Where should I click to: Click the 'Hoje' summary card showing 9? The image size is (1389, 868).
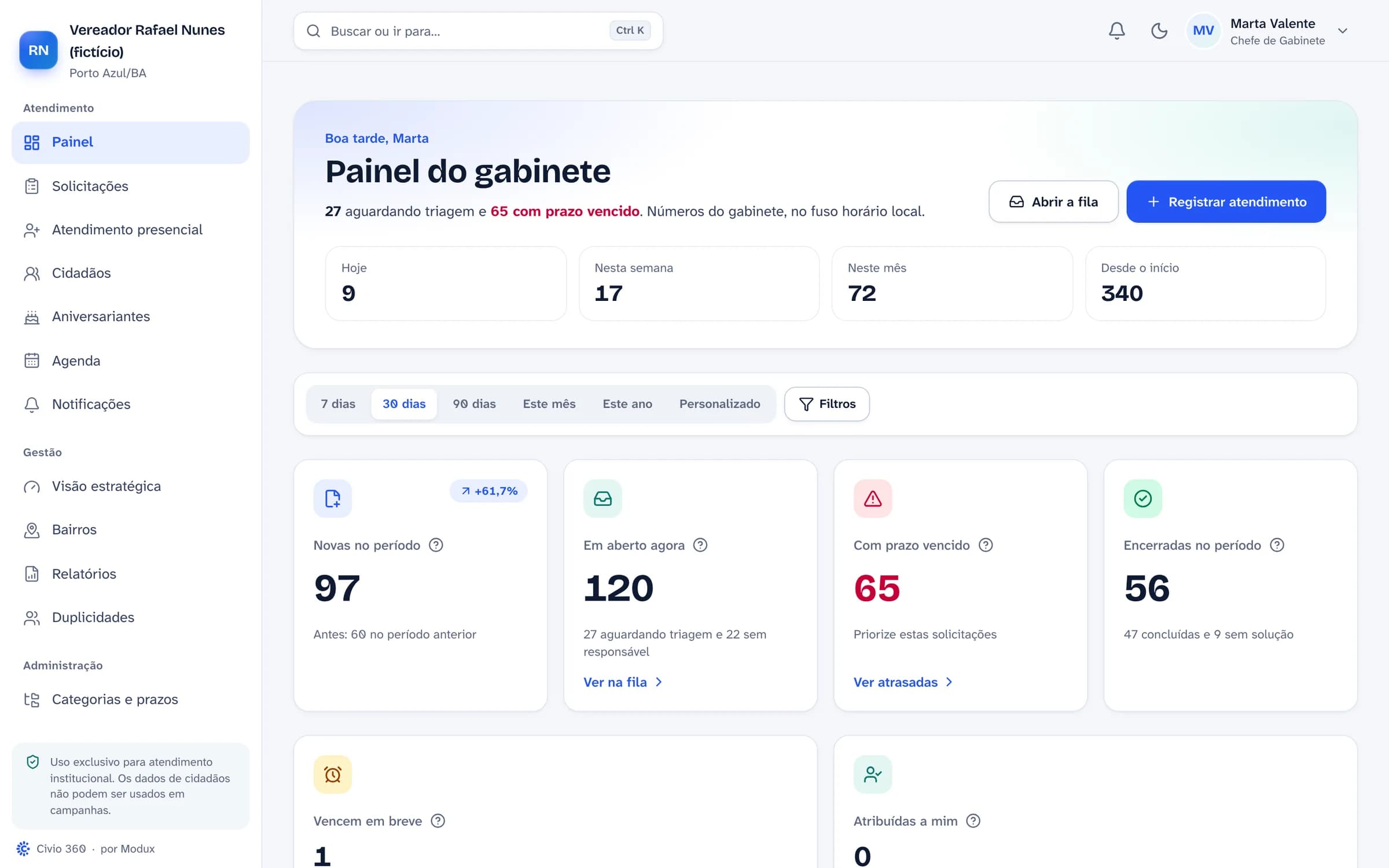pyautogui.click(x=446, y=284)
